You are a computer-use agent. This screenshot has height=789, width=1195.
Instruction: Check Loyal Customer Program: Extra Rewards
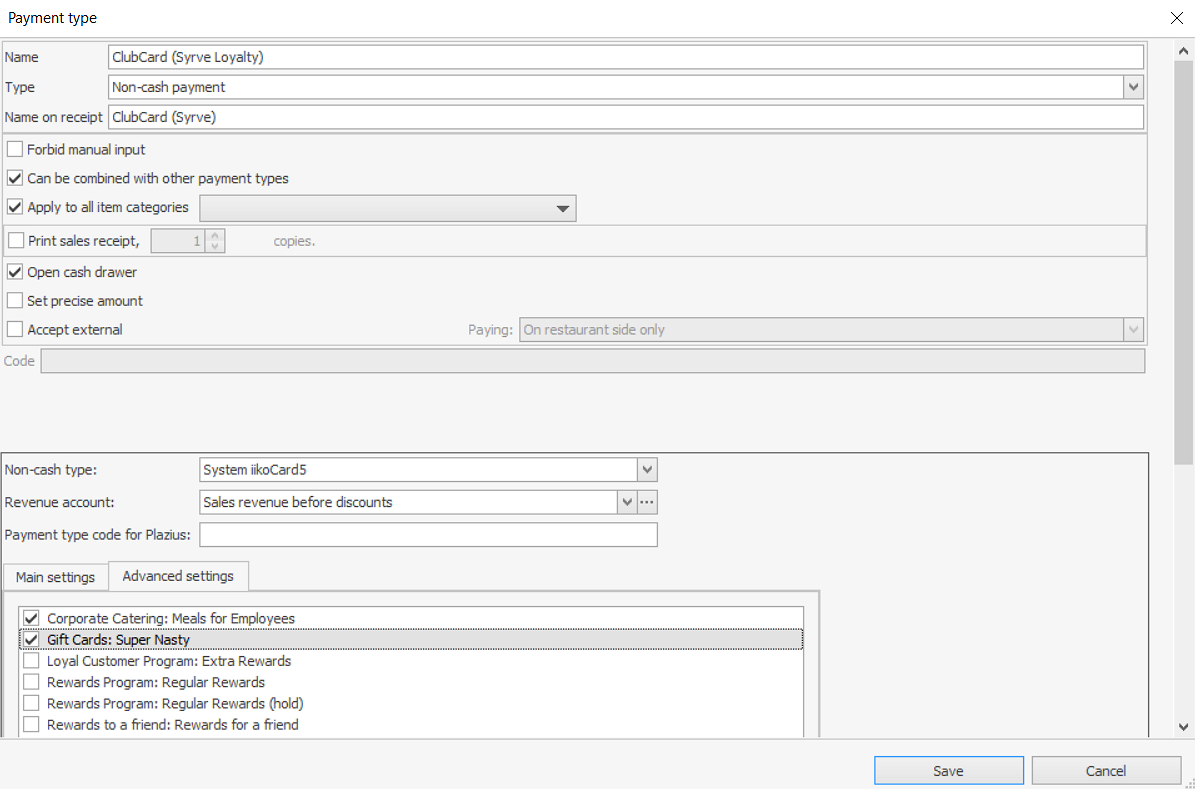pyautogui.click(x=31, y=661)
